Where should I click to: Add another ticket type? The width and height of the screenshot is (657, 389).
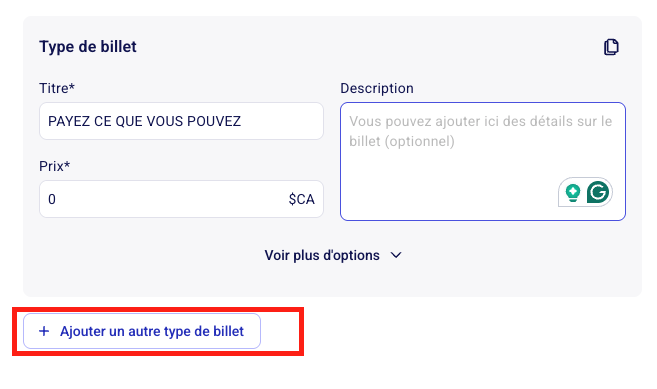(142, 331)
